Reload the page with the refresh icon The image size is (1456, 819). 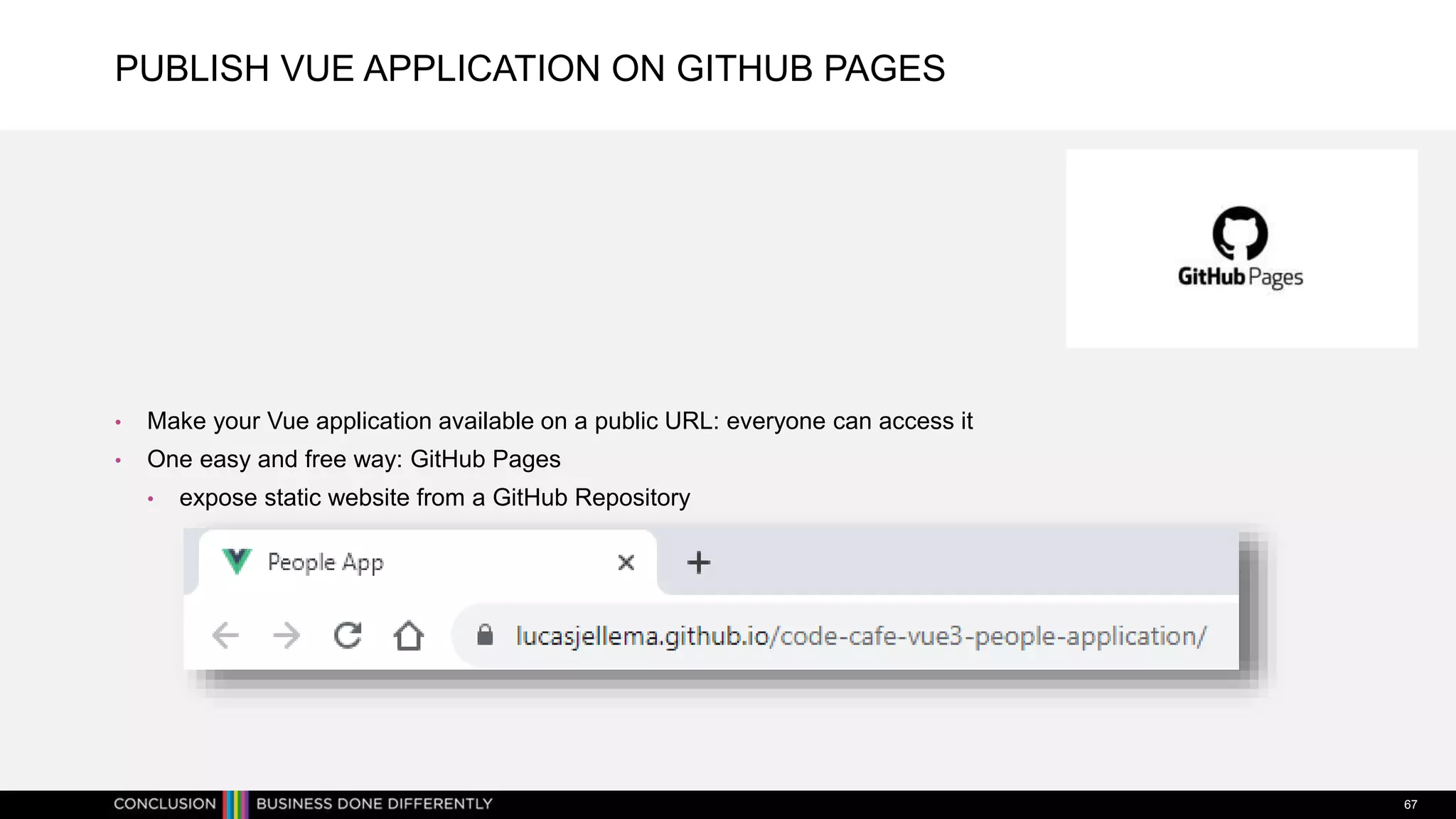(x=348, y=635)
